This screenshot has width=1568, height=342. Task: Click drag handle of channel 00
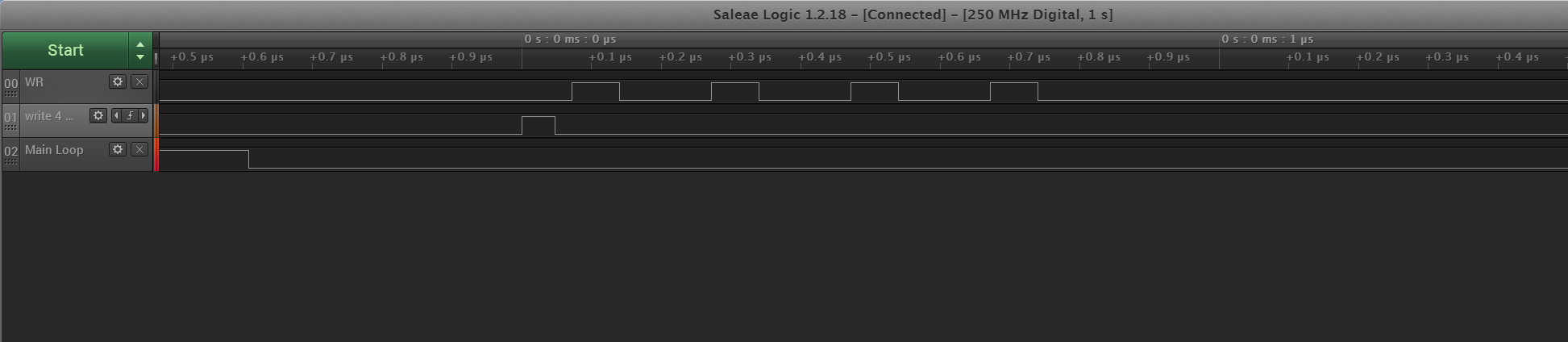point(10,94)
